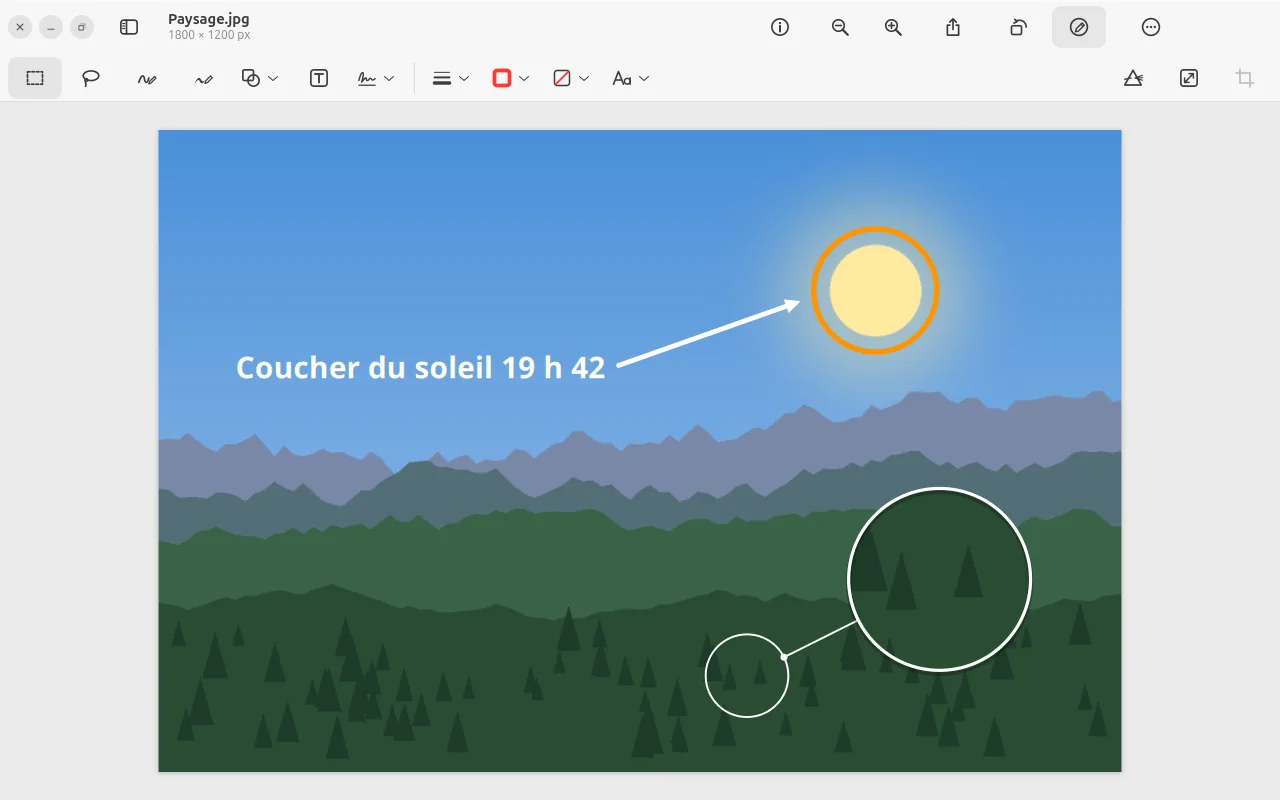Open the red border color swatch
This screenshot has width=1280, height=800.
coord(502,78)
